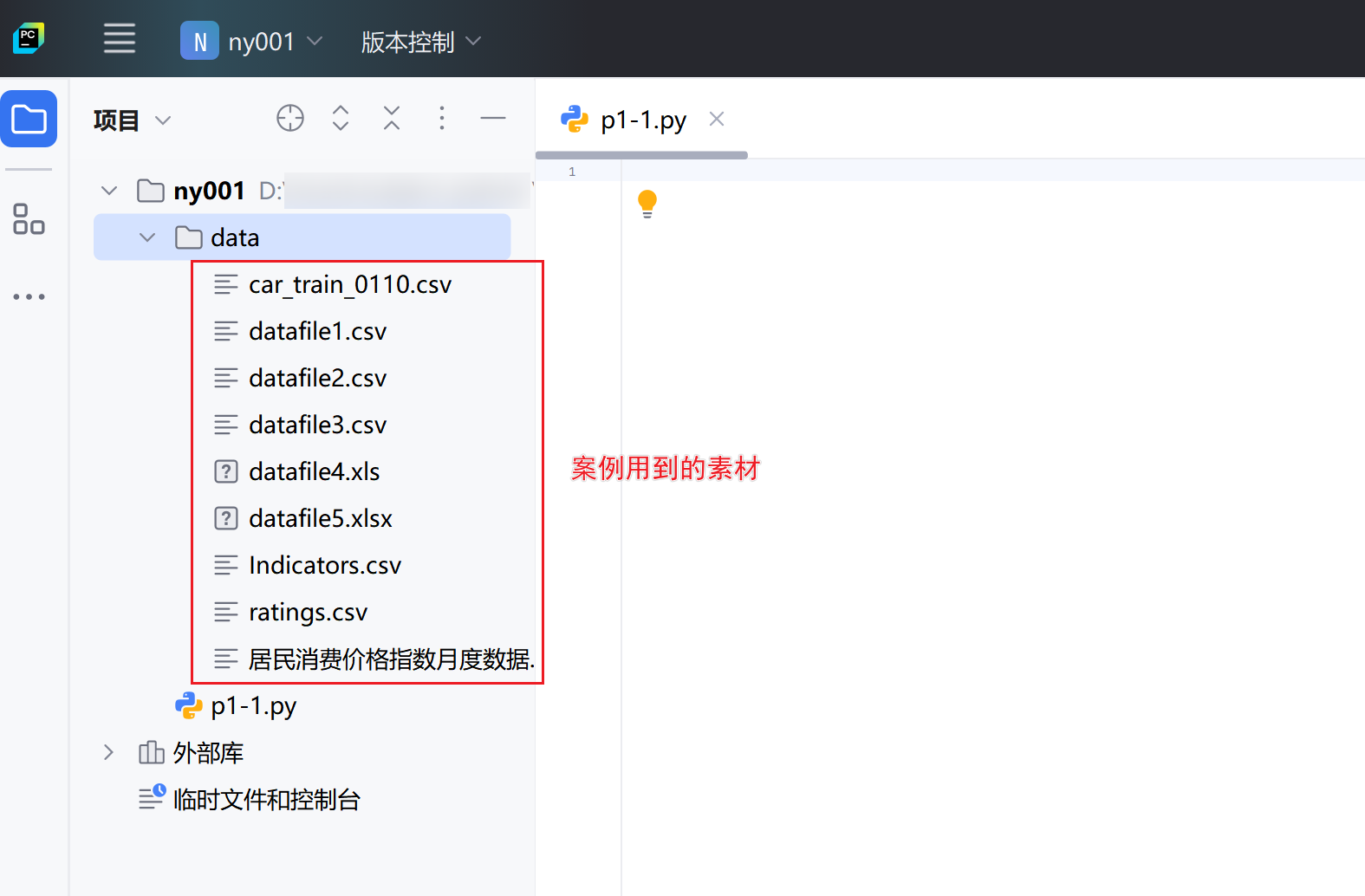
Task: Click Collapse All in project toolbar
Action: pos(392,118)
